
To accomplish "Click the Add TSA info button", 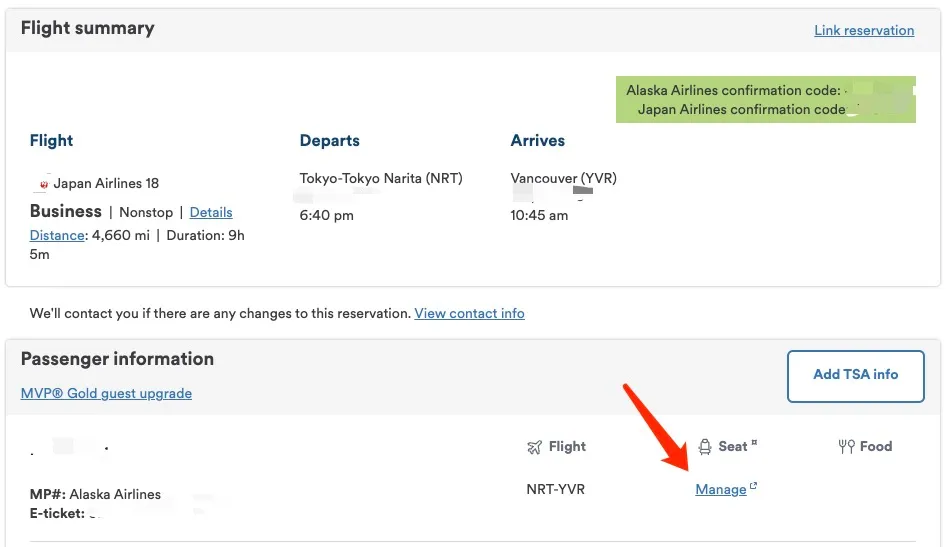I will [856, 376].
